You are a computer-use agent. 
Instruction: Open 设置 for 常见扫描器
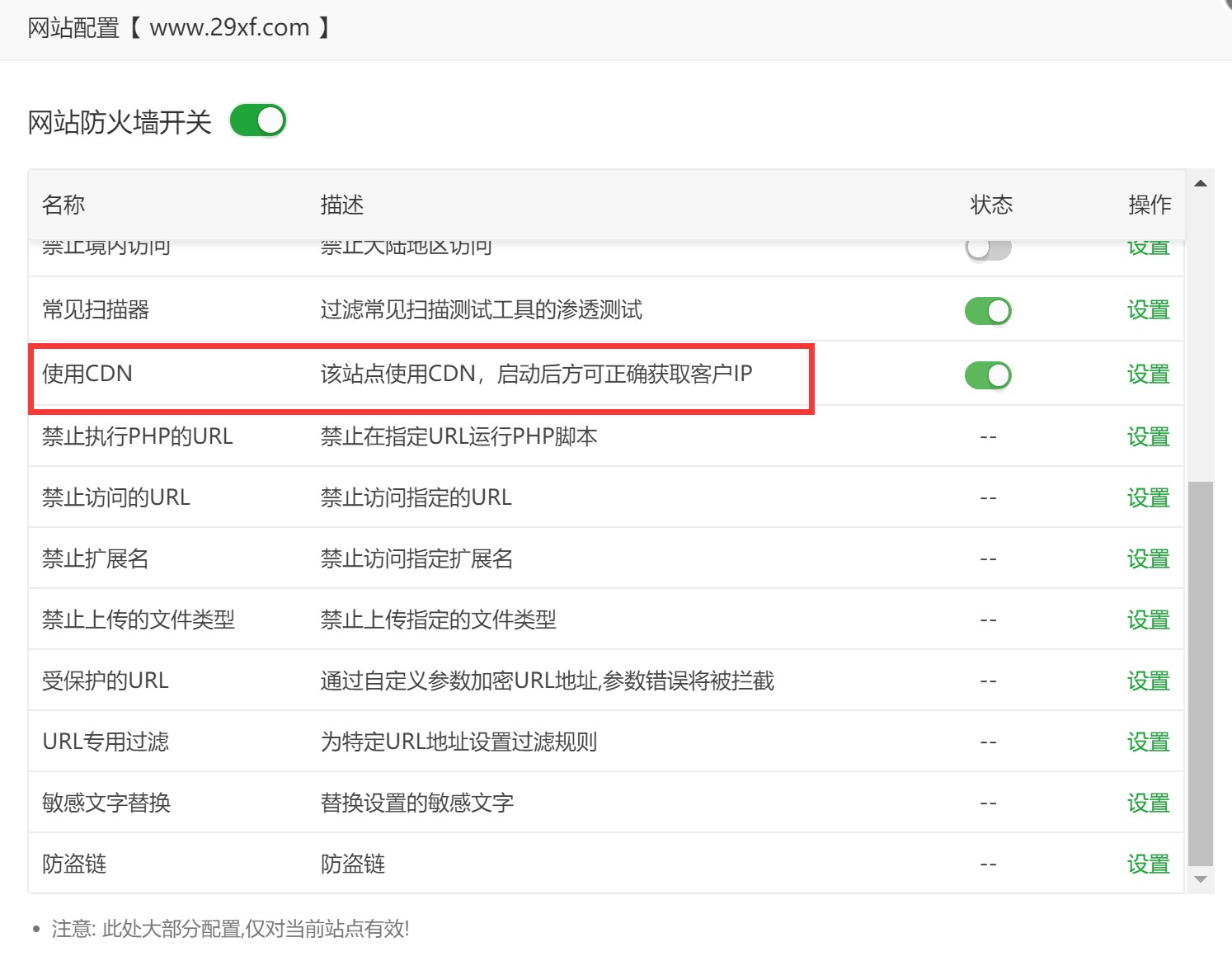(x=1148, y=310)
